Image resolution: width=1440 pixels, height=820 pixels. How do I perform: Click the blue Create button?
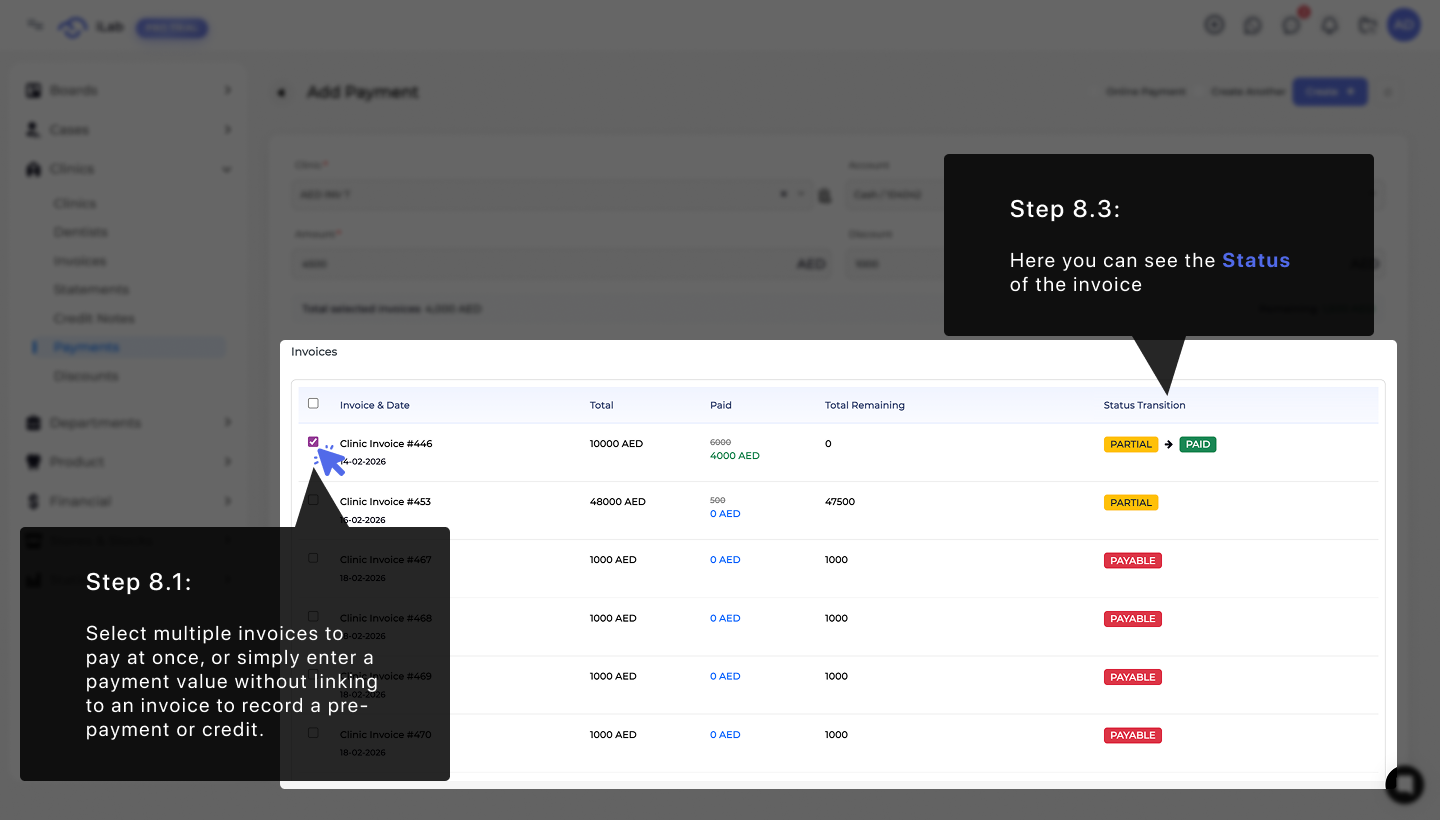pyautogui.click(x=1330, y=92)
